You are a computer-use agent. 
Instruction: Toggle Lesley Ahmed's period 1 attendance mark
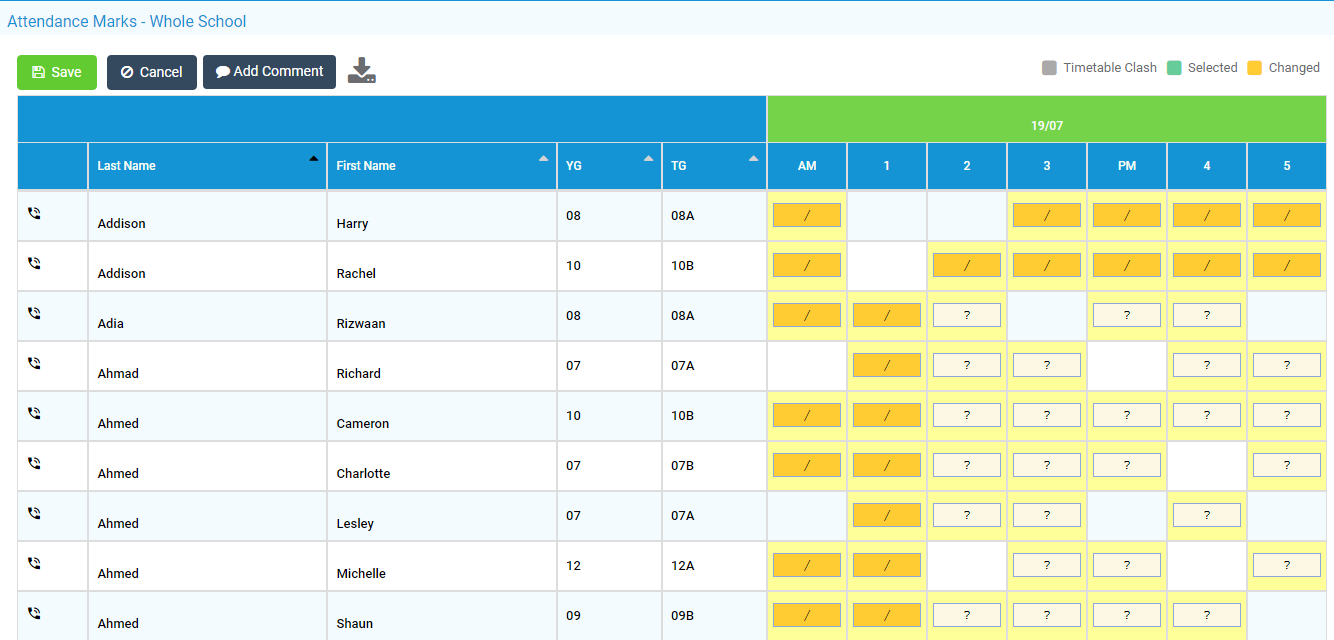(x=886, y=514)
